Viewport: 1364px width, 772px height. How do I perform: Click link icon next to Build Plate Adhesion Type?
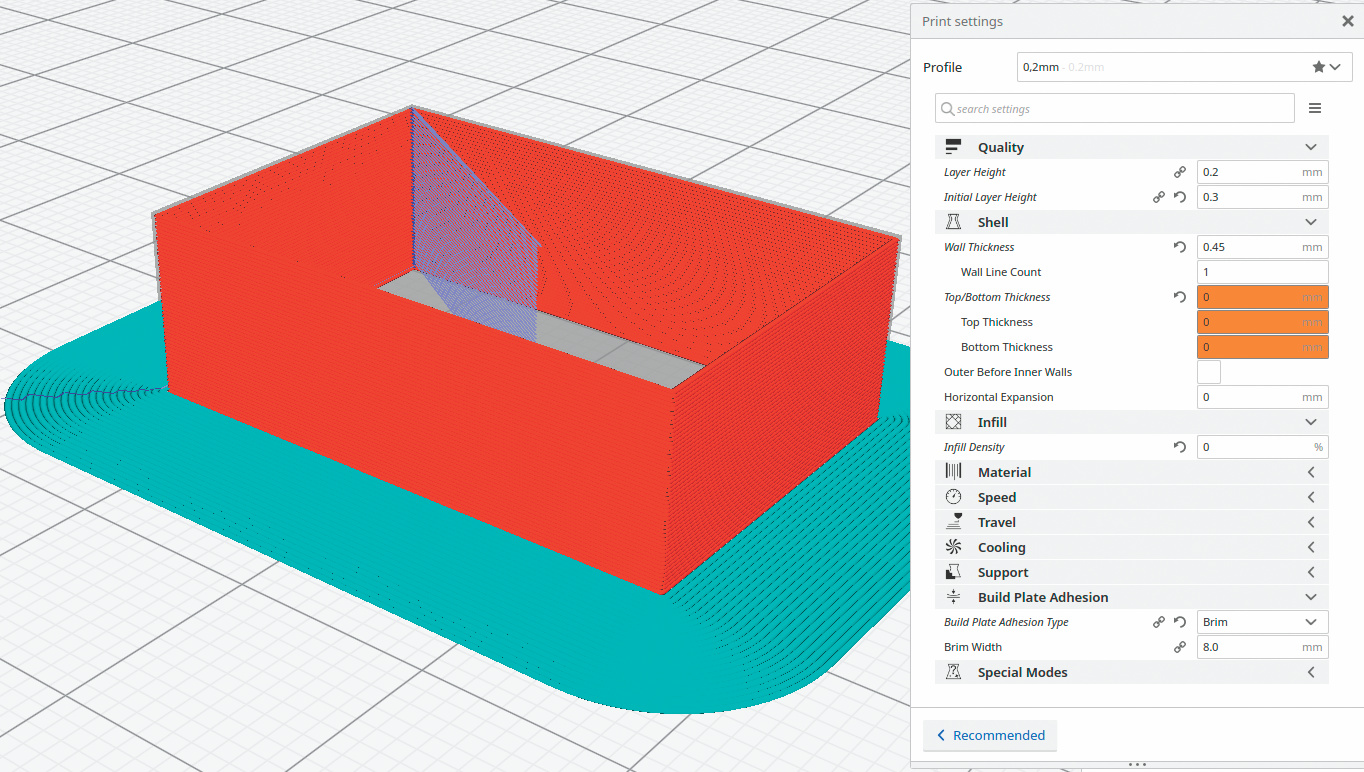pos(1159,622)
